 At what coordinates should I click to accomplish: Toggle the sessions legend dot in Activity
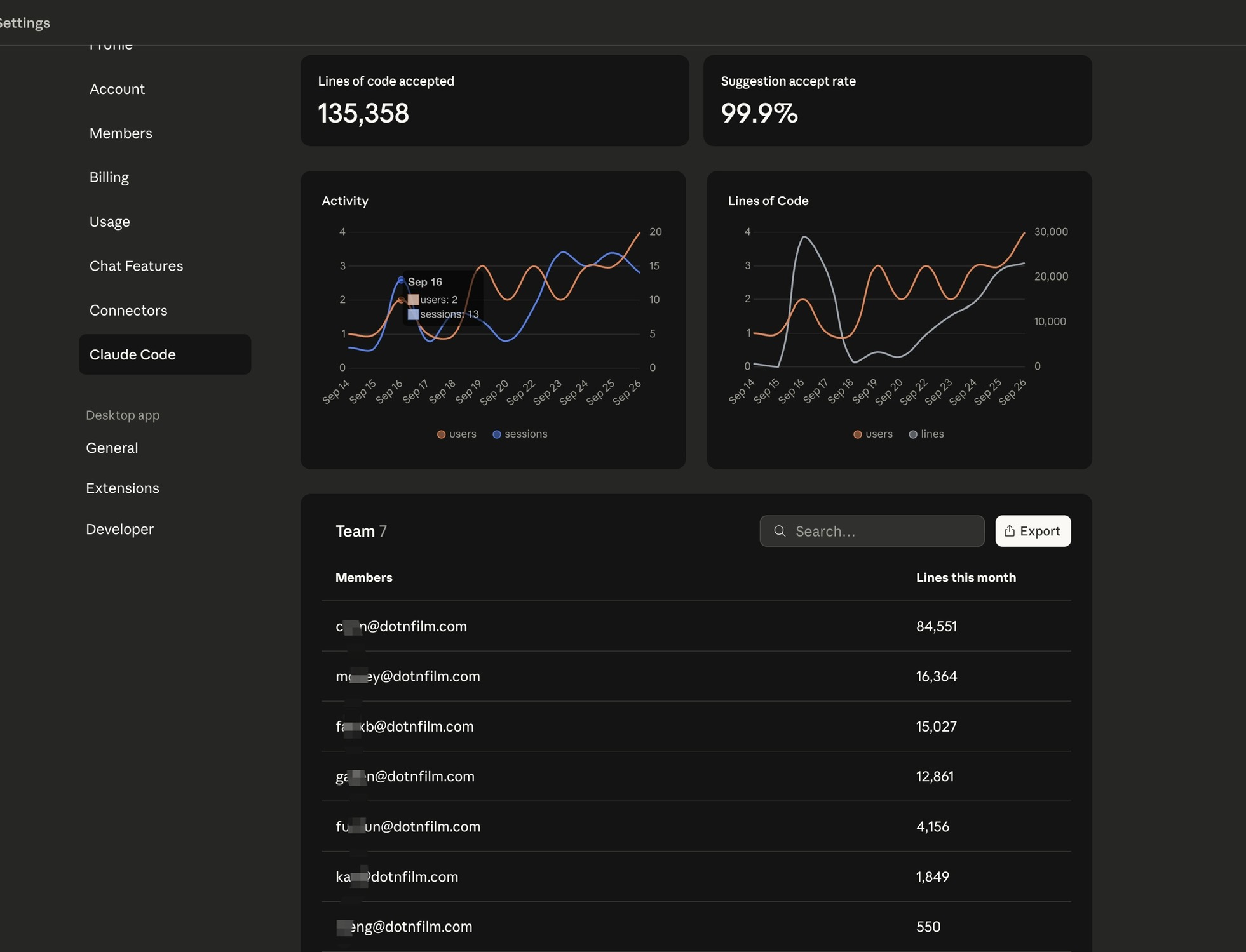pos(497,434)
